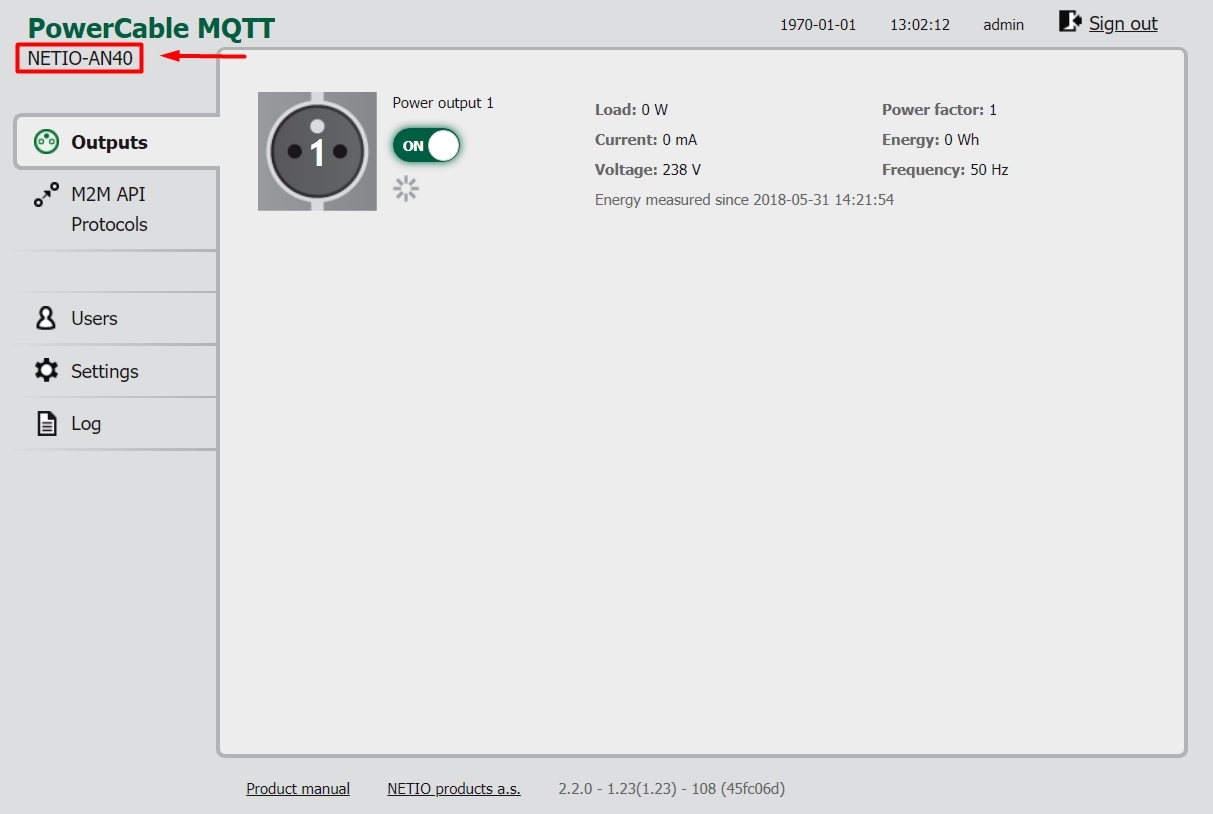Go to the Users section label
This screenshot has width=1213, height=814.
click(94, 319)
